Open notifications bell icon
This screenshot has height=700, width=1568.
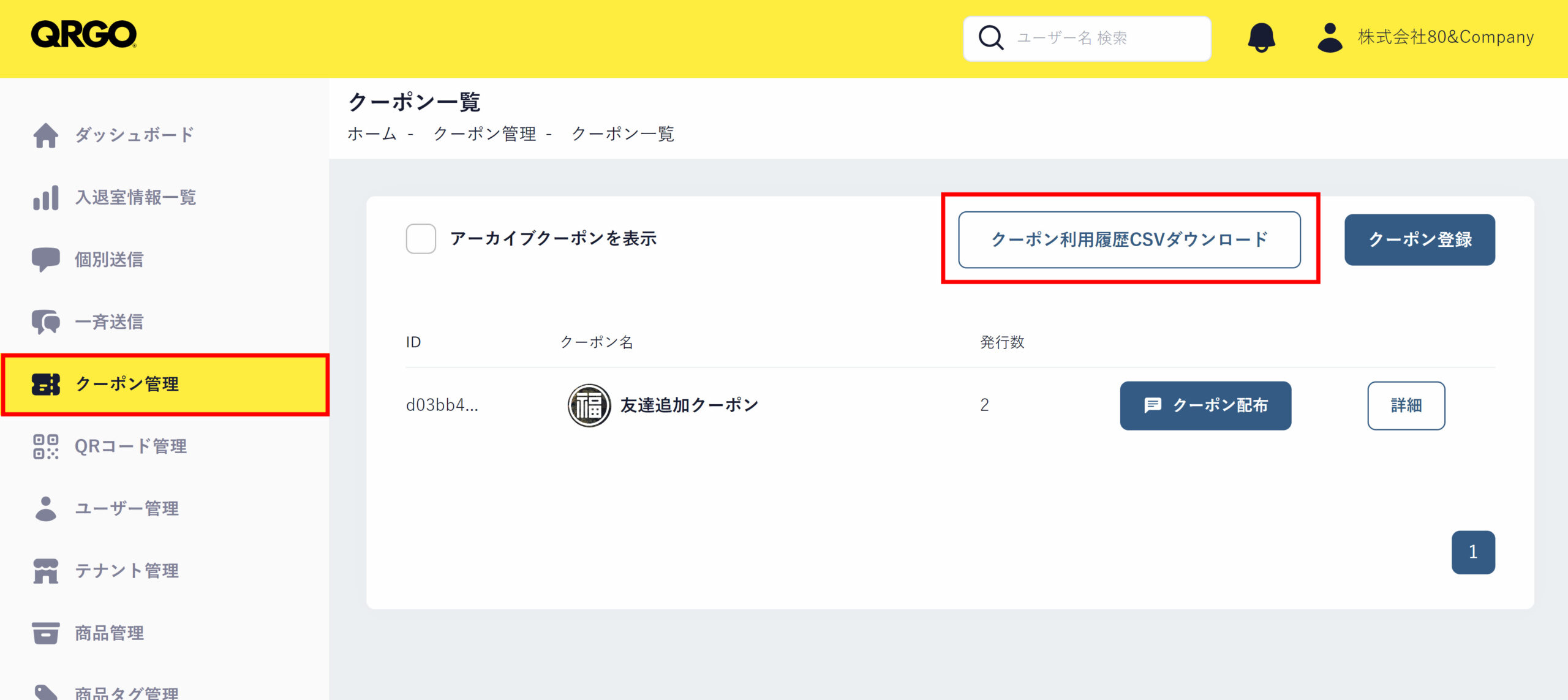(x=1261, y=37)
